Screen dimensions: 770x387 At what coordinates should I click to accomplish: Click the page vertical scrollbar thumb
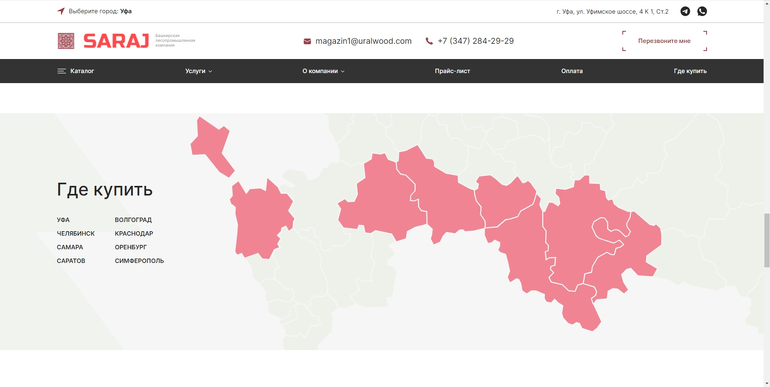coord(767,241)
